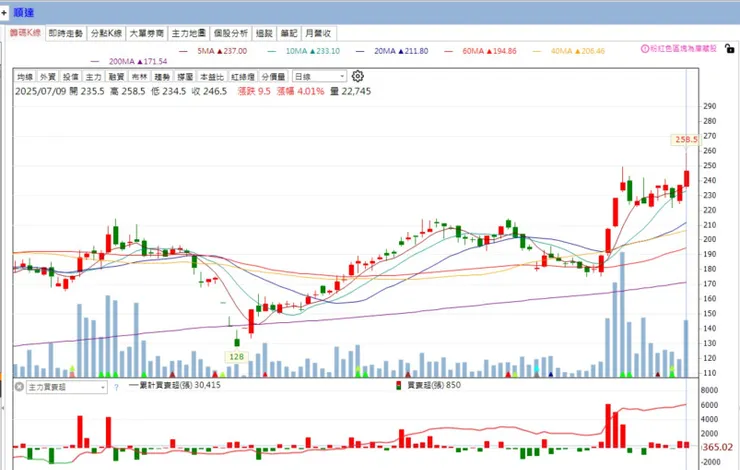The width and height of the screenshot is (740, 470).
Task: Click the 買賣超(張) 850 label
Action: 434,385
